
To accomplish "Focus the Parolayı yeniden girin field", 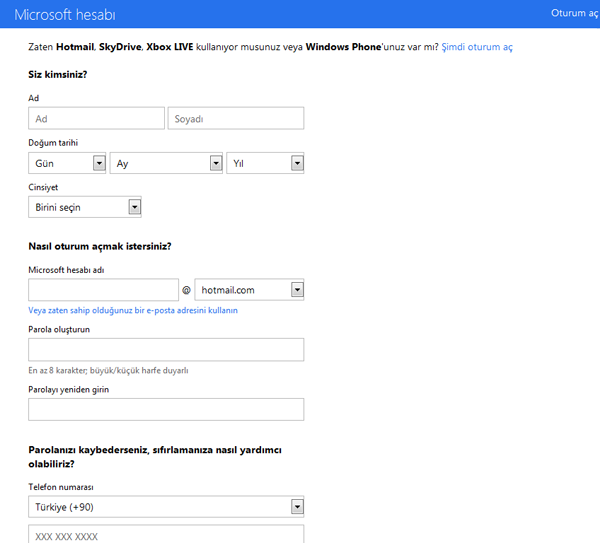I will (166, 409).
